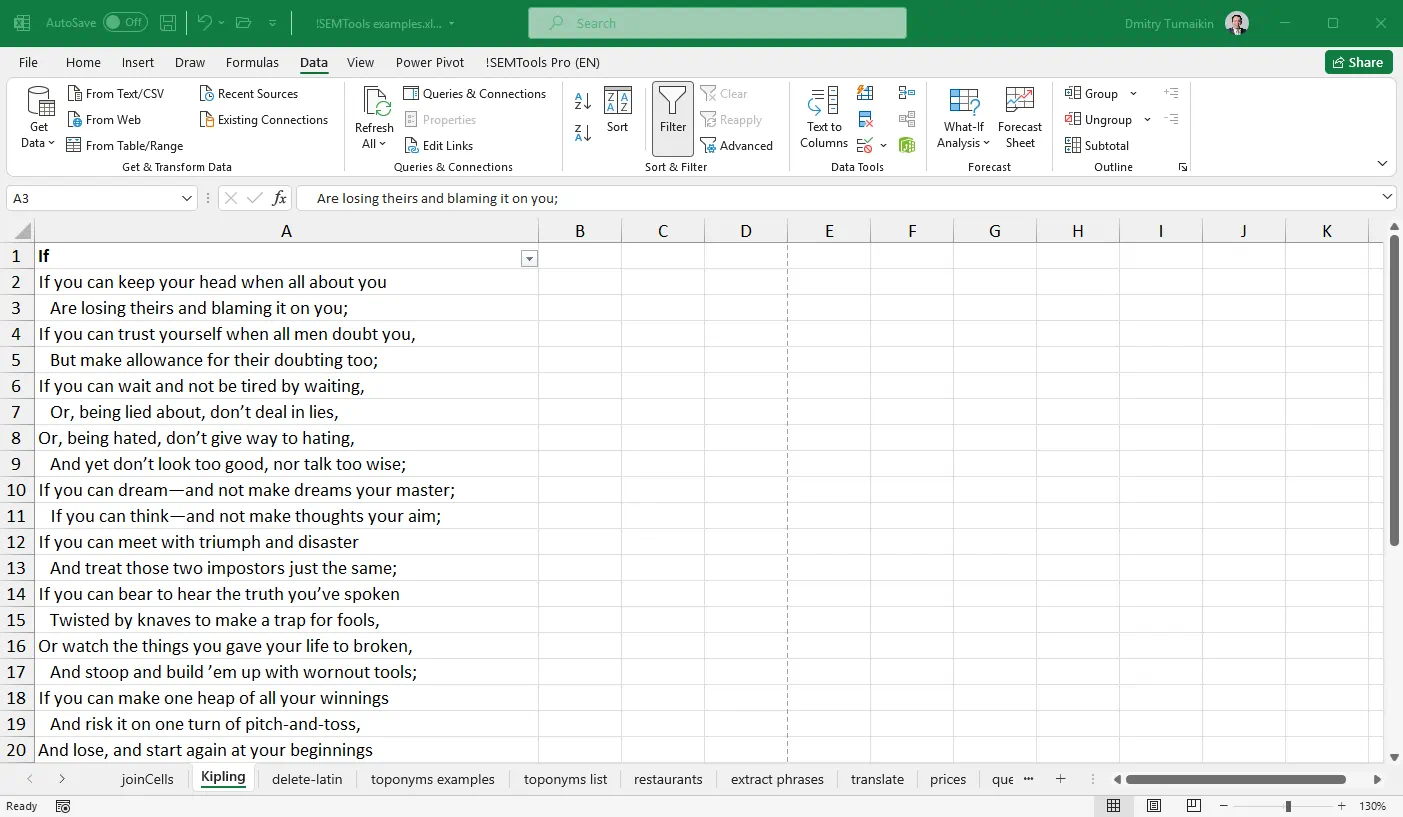The image size is (1403, 817).
Task: Open Customize Quick Access Toolbar dropdown
Action: tap(273, 22)
